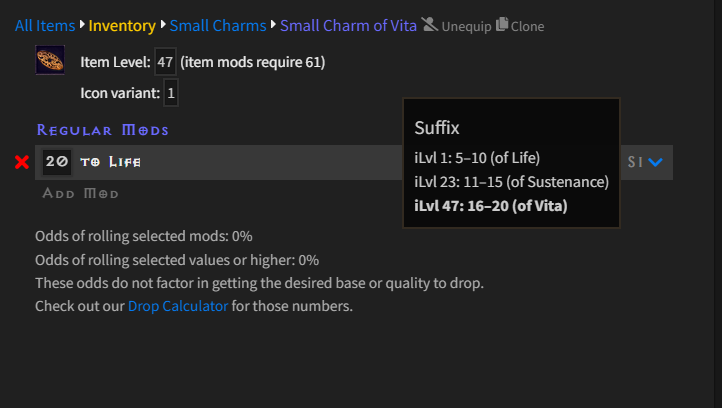This screenshot has width=722, height=408.
Task: Click the Clone text label
Action: coord(527,26)
